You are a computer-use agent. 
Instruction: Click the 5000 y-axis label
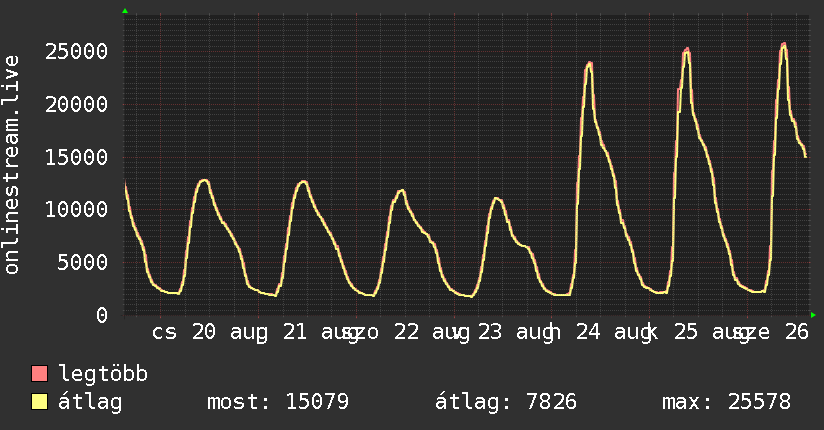(83, 262)
